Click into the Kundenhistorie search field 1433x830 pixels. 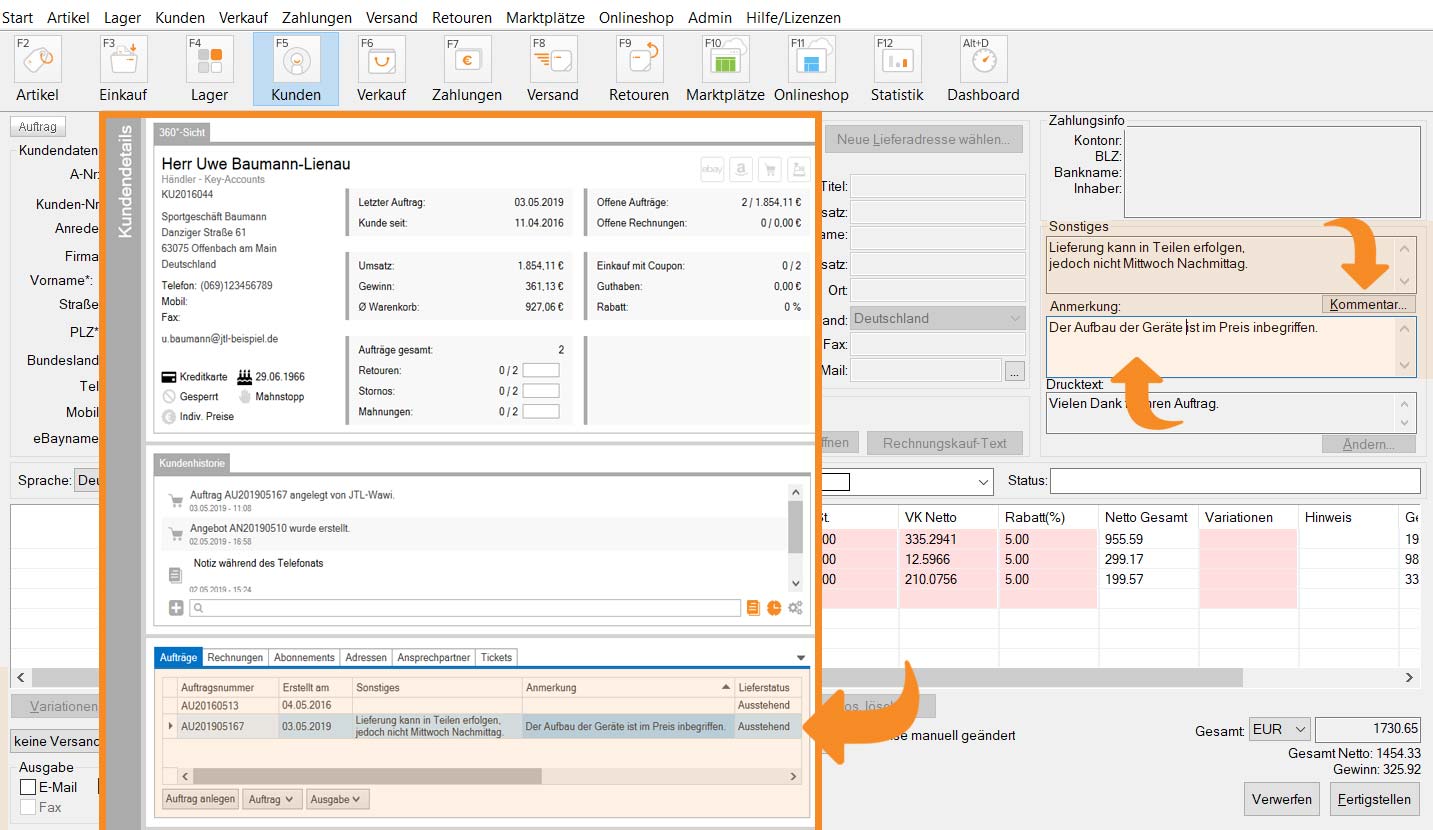[465, 608]
